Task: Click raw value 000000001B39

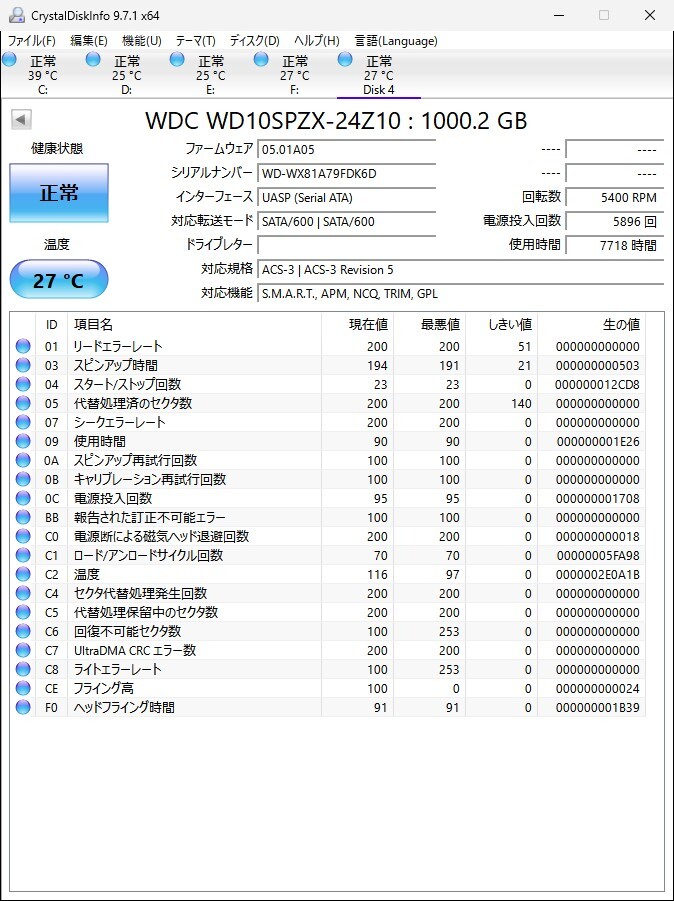Action: (597, 707)
